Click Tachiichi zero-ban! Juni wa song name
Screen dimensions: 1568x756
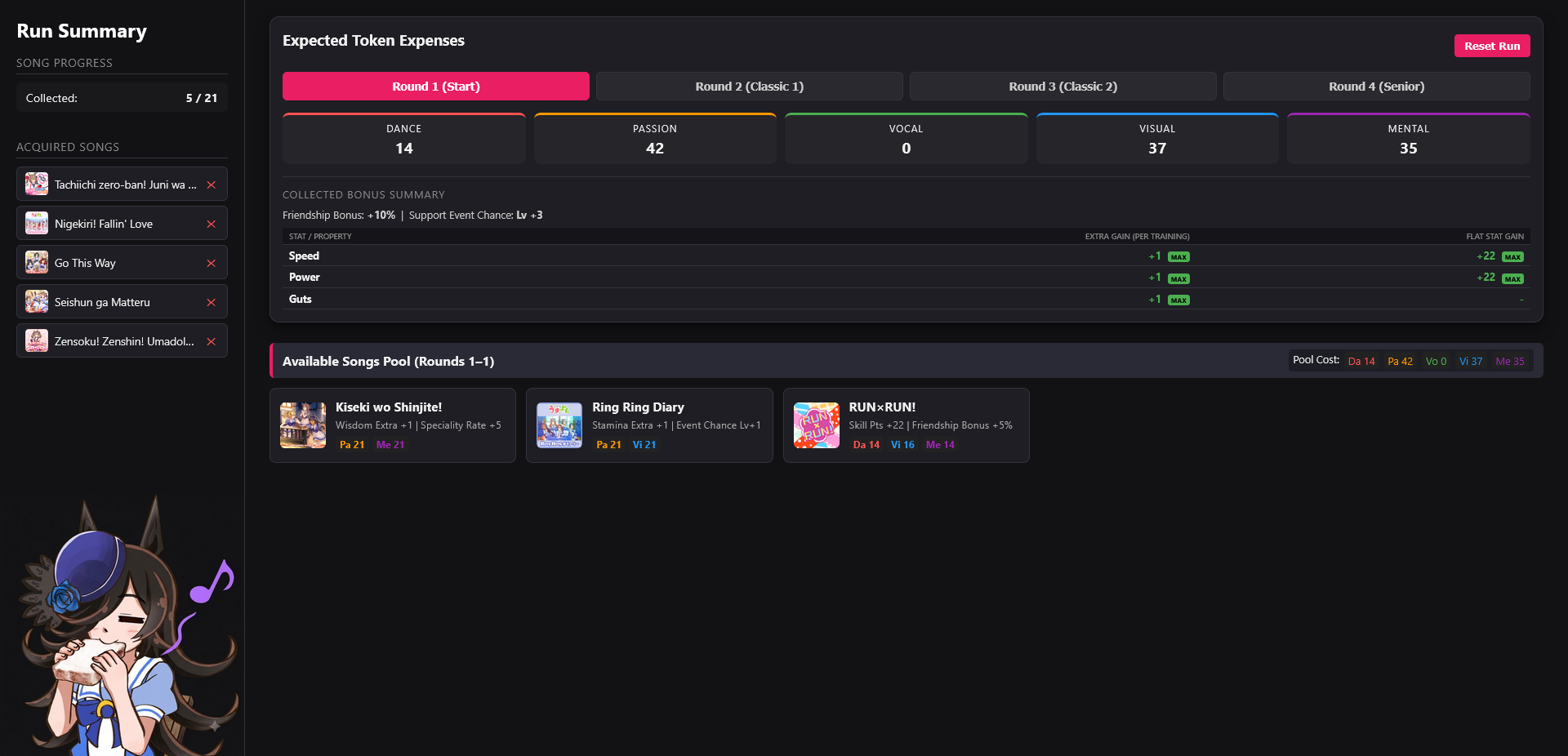tap(126, 185)
